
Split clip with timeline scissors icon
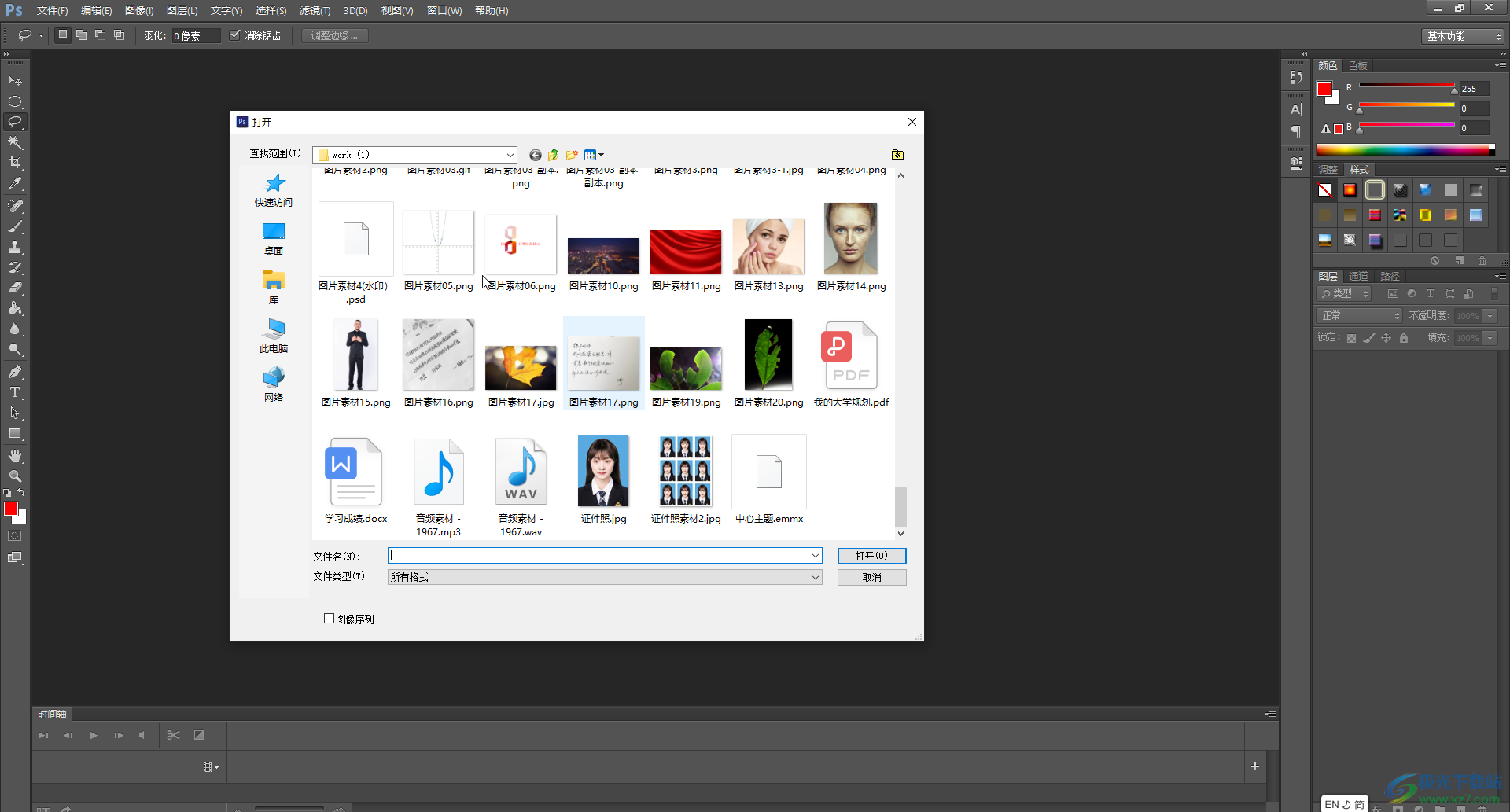[174, 735]
